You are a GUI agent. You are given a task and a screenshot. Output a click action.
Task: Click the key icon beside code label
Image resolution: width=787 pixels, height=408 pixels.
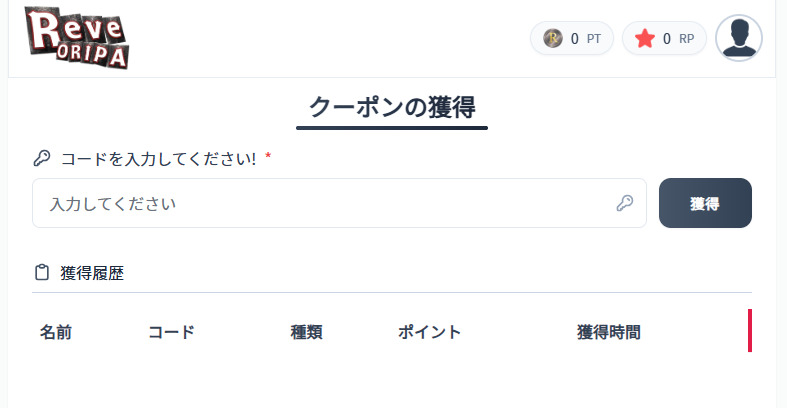[x=42, y=158]
